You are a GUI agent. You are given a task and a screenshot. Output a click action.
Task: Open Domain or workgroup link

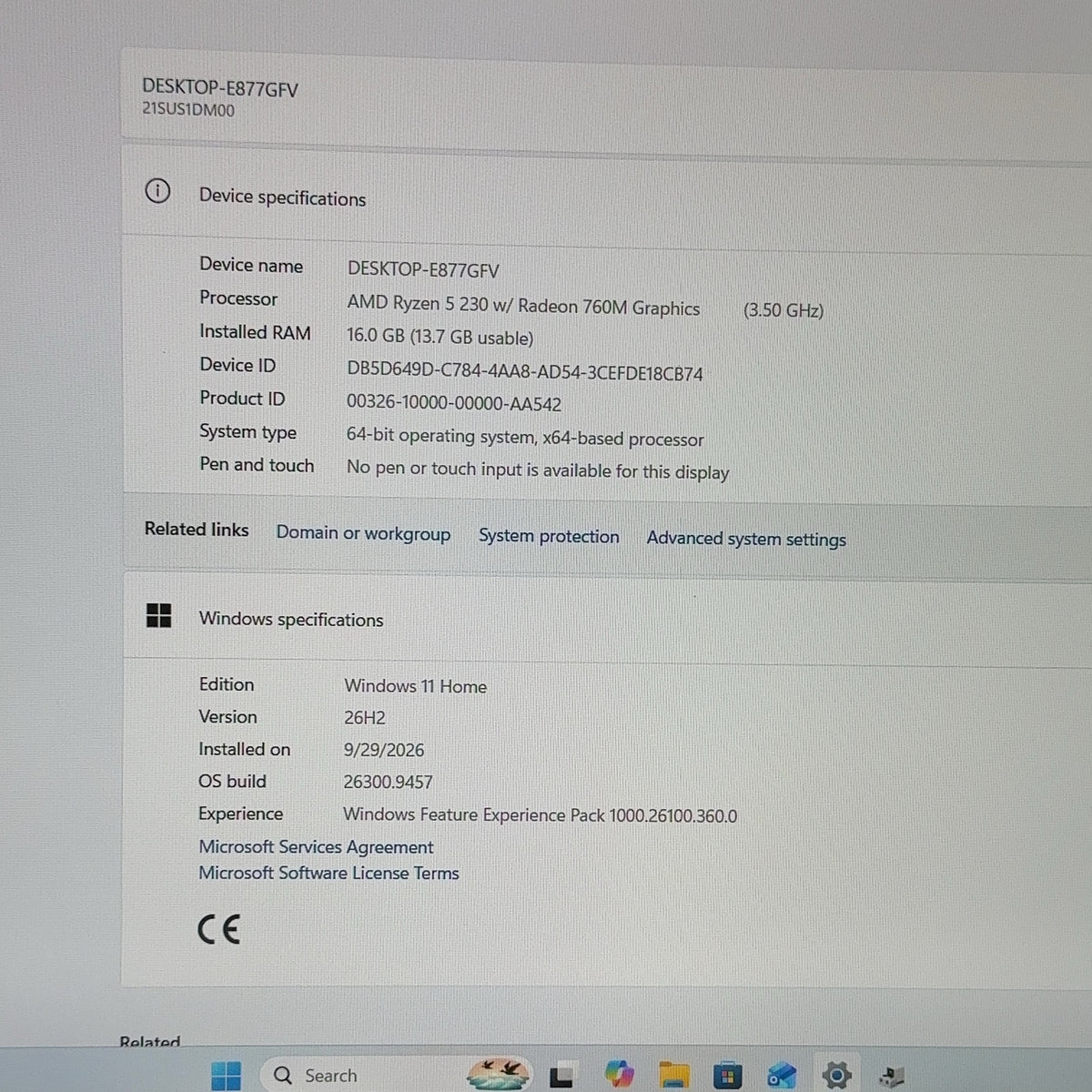click(x=363, y=533)
